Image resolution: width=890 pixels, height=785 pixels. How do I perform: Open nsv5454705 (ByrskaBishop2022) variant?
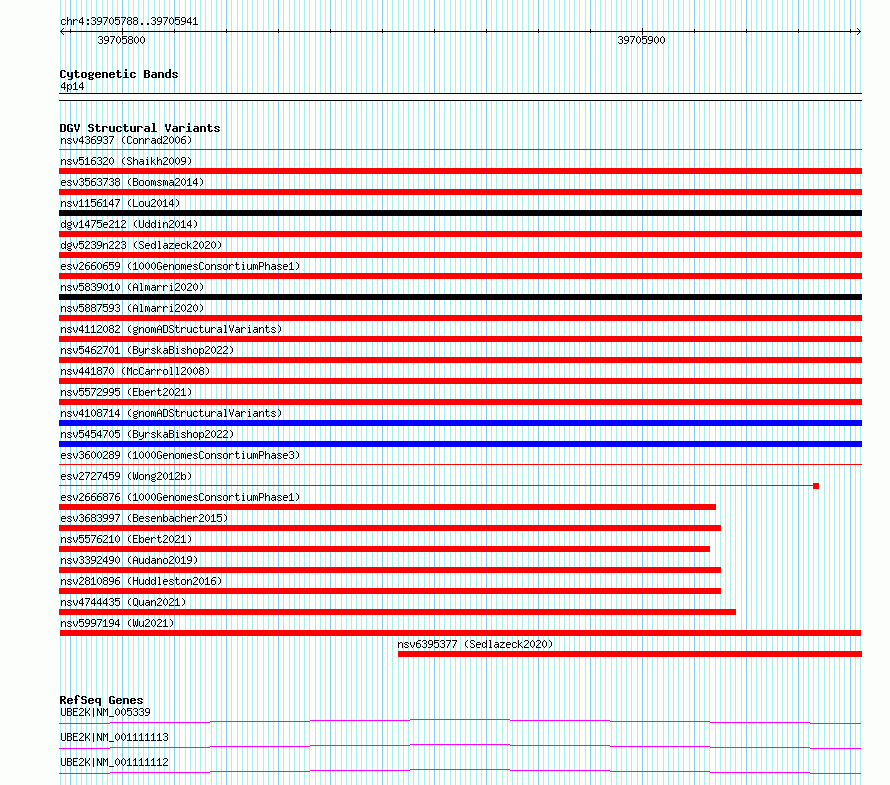(x=147, y=434)
